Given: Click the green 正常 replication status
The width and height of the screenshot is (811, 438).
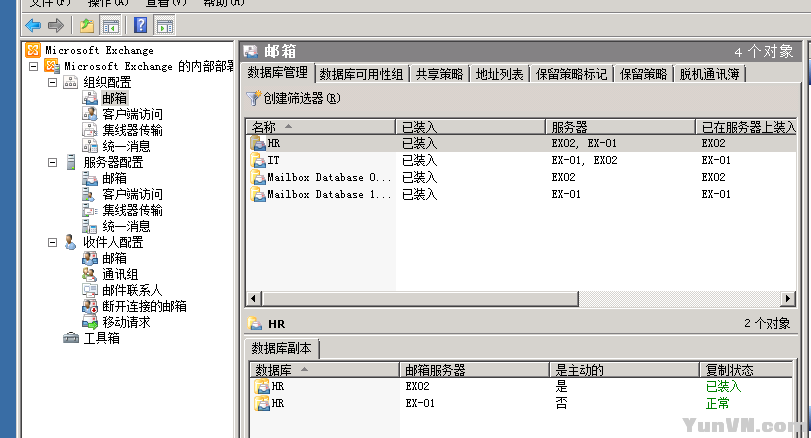Looking at the screenshot, I should coord(717,403).
